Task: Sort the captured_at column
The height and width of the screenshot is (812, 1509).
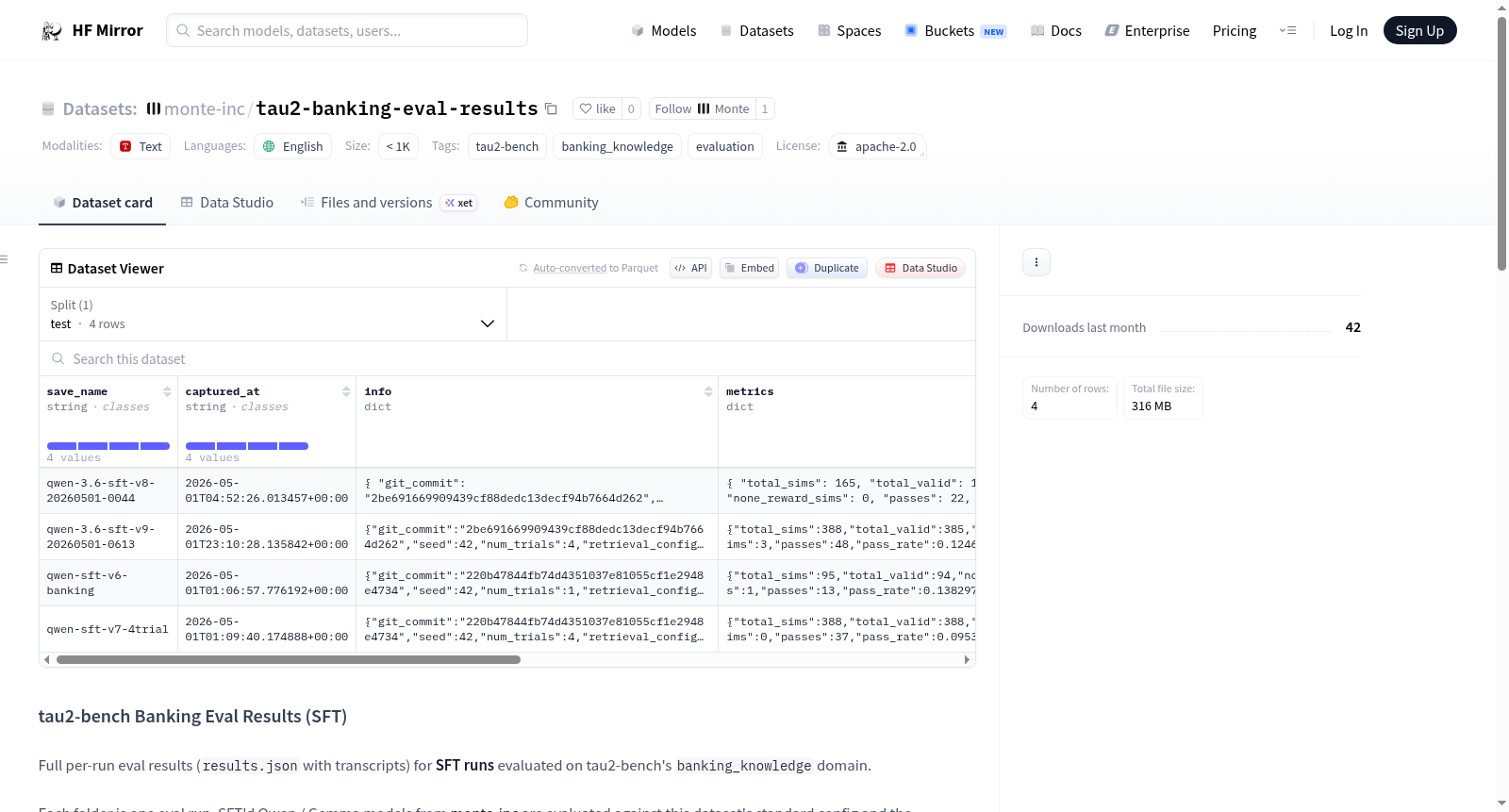Action: point(346,391)
